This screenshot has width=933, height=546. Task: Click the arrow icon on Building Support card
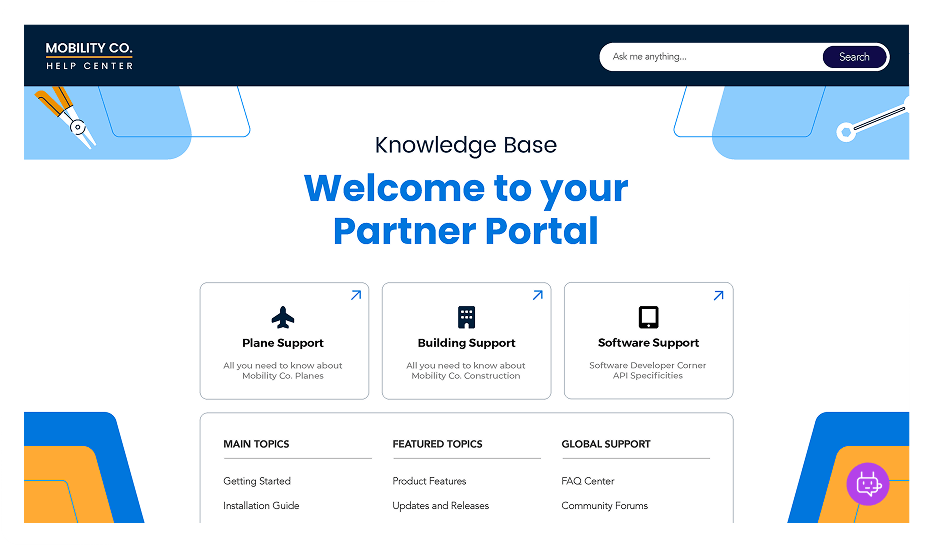point(537,296)
